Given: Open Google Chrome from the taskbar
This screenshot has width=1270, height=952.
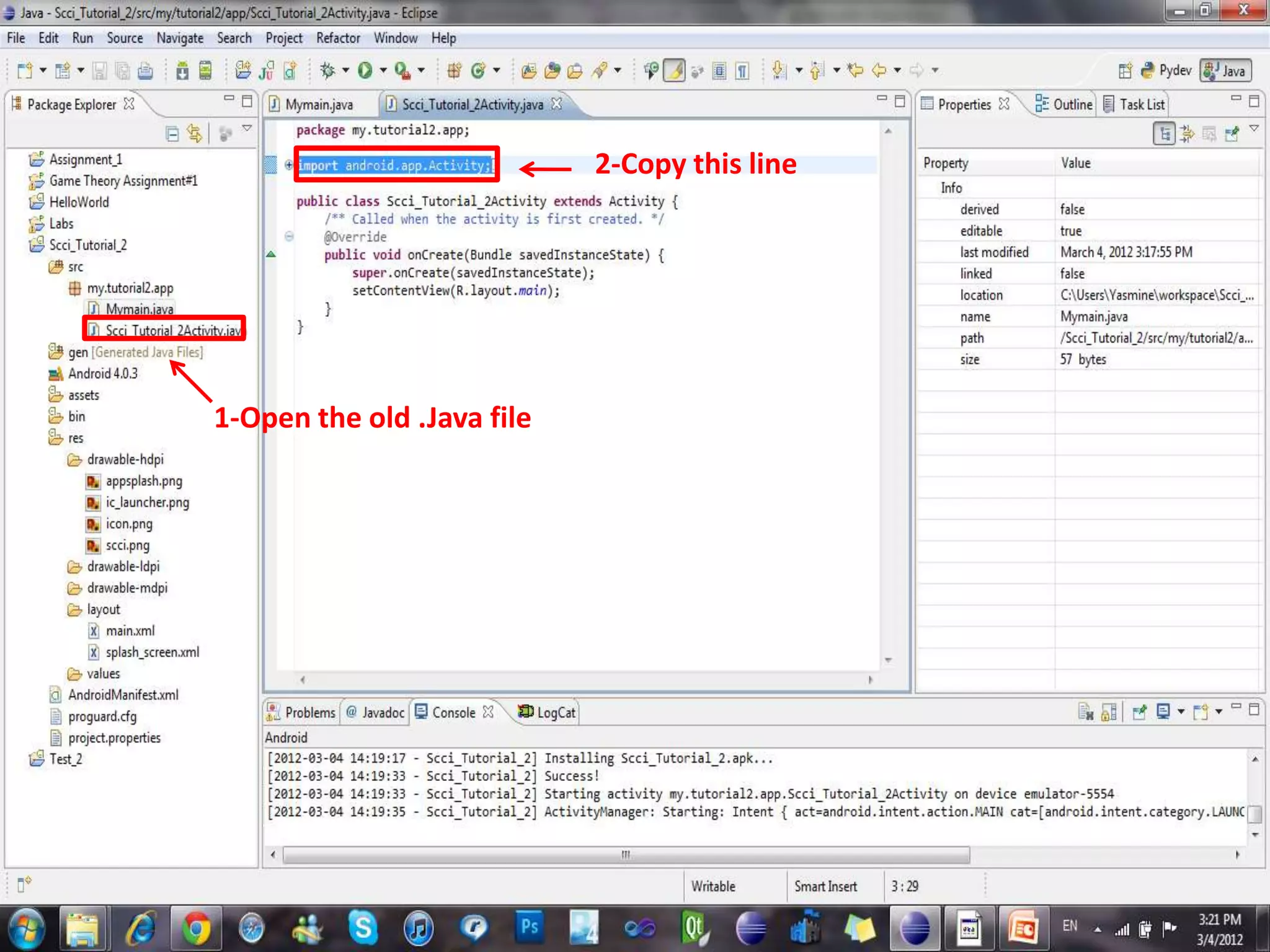Looking at the screenshot, I should [196, 928].
